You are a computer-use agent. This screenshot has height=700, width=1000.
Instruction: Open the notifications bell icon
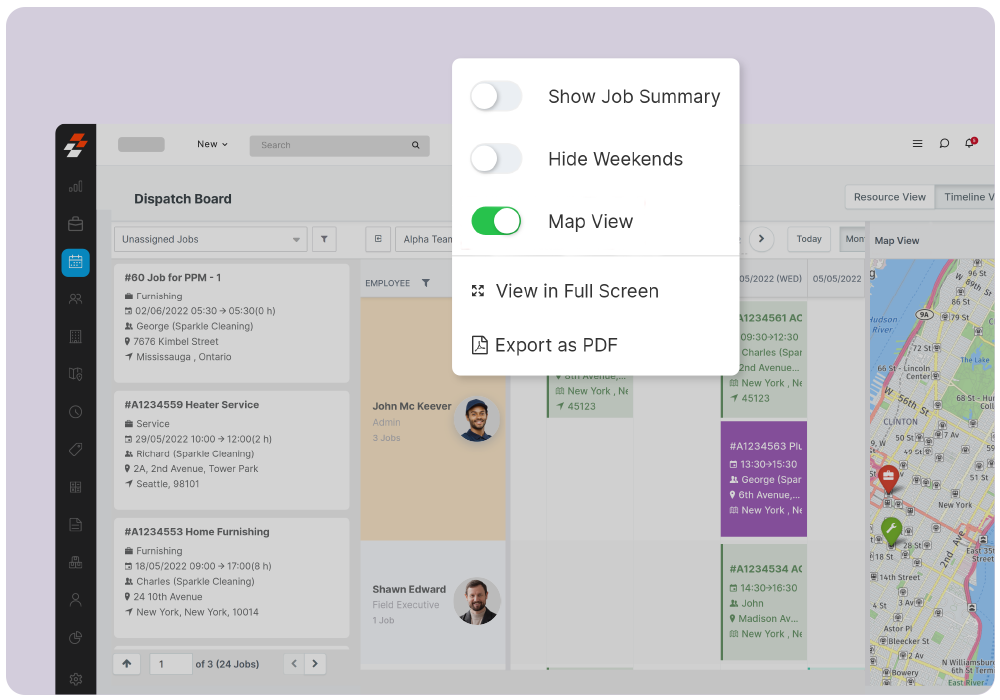point(970,143)
